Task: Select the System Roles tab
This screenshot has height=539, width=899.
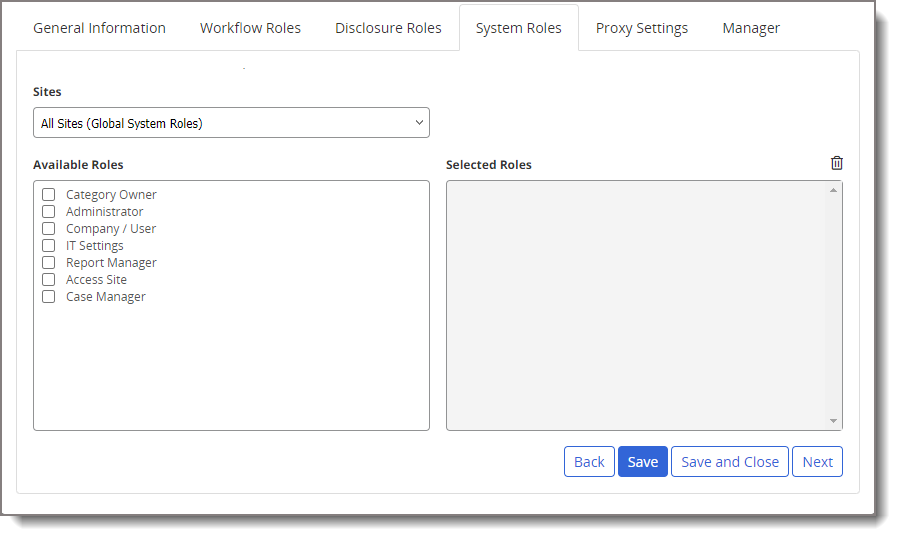Action: click(518, 28)
